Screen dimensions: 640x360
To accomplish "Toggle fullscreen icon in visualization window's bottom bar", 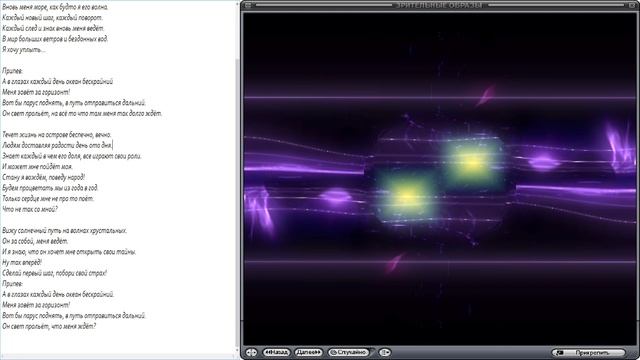I will (x=251, y=352).
